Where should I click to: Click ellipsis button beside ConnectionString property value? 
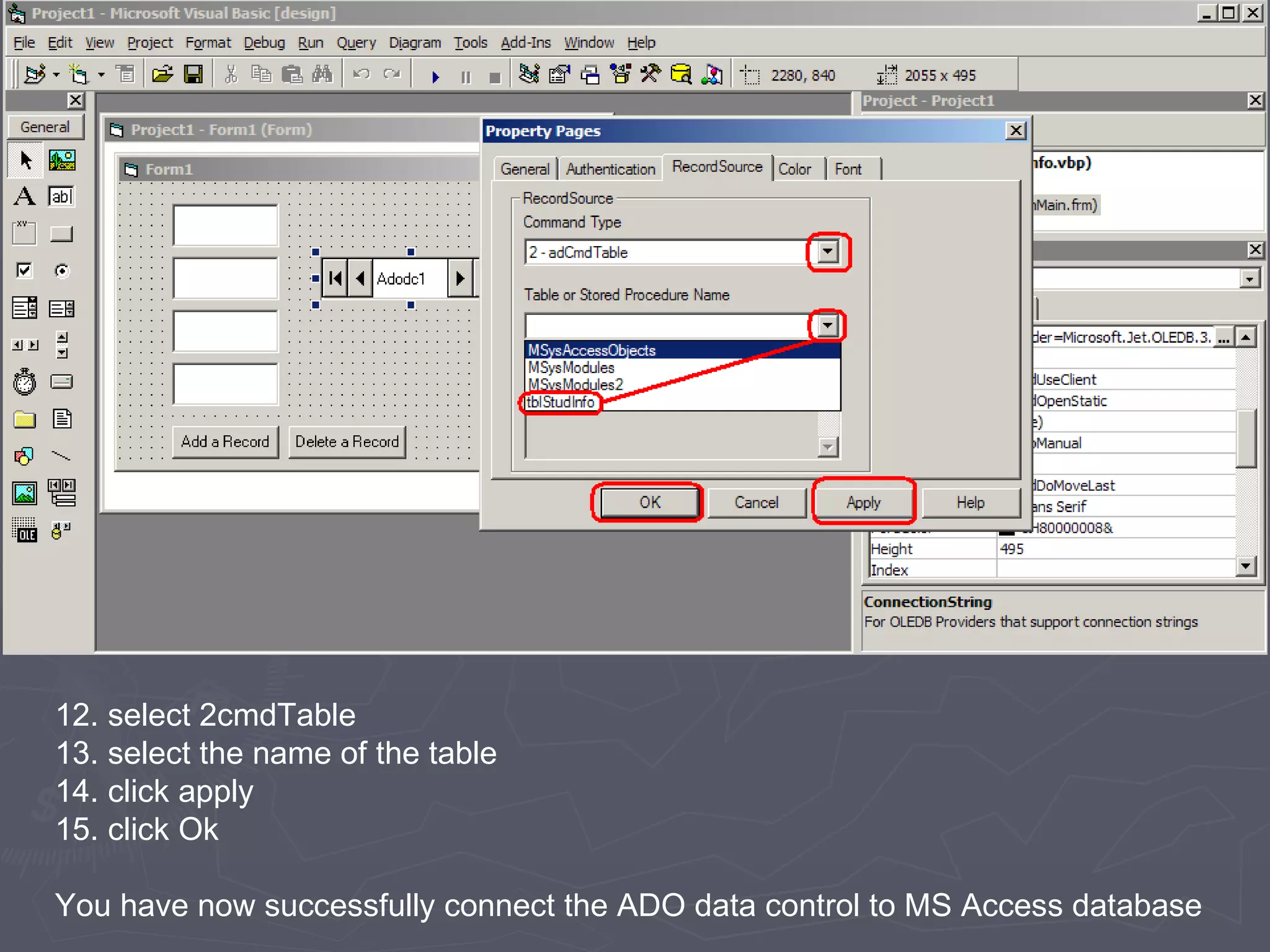pos(1223,337)
